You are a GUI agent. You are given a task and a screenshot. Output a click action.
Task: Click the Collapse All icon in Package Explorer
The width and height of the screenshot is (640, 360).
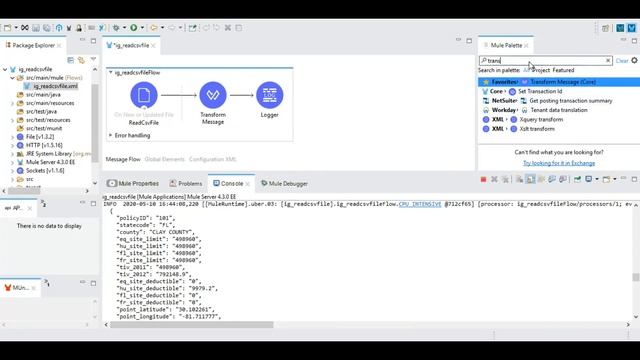pyautogui.click(x=71, y=60)
